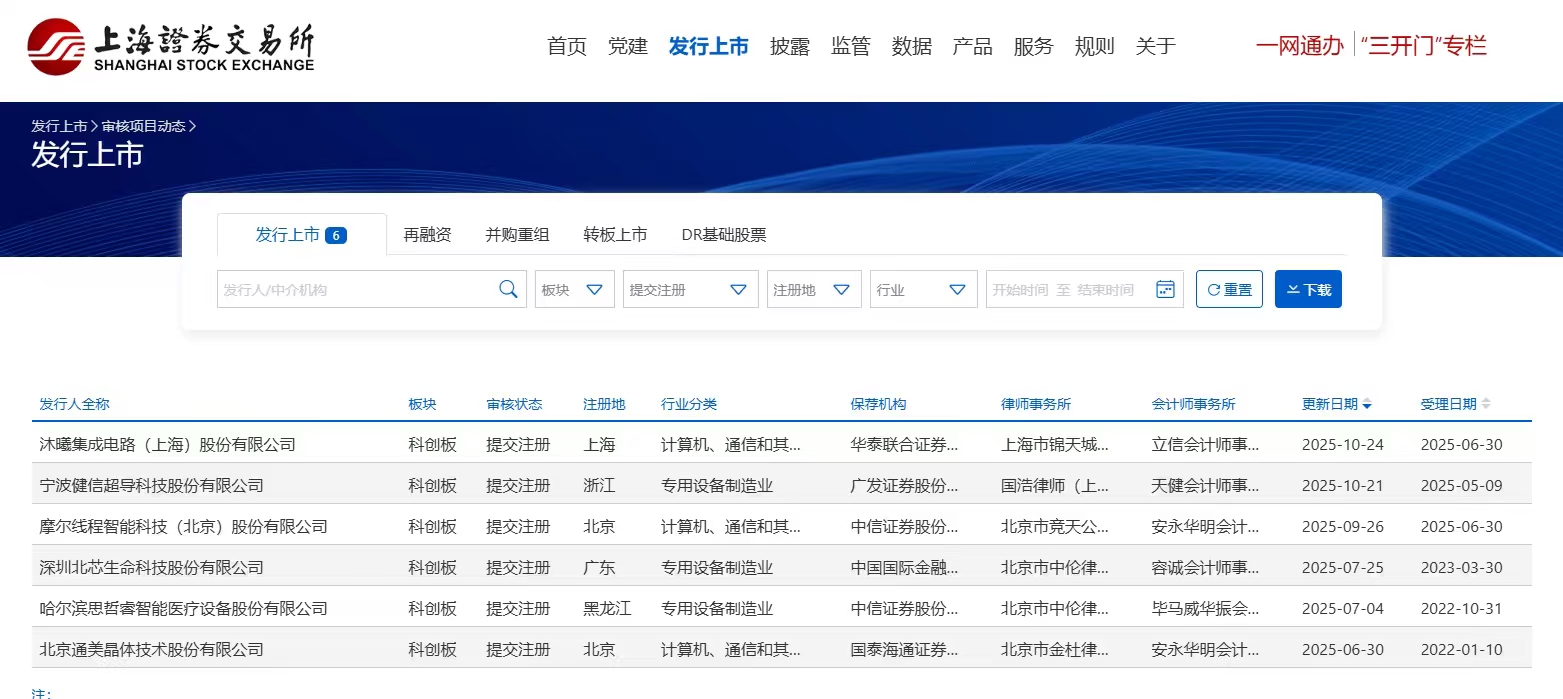The image size is (1563, 699).
Task: Select the 发行上市 tab with badge 6
Action: [301, 235]
